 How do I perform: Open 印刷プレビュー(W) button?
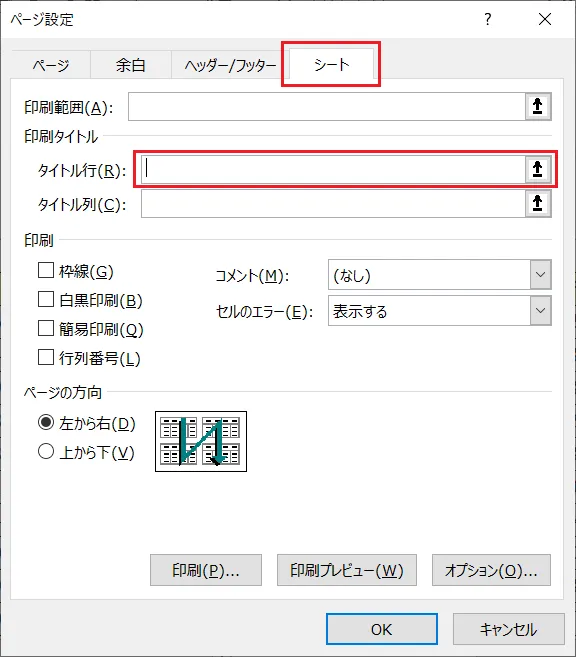[x=347, y=570]
